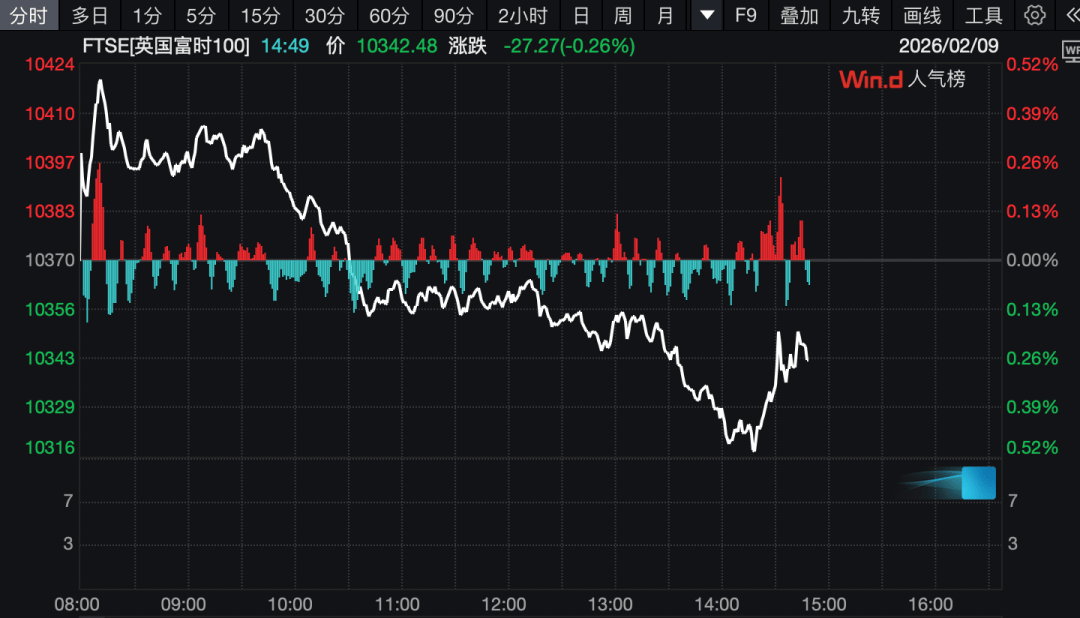This screenshot has width=1080, height=618.
Task: Expand the 90分 period selector
Action: [x=453, y=15]
